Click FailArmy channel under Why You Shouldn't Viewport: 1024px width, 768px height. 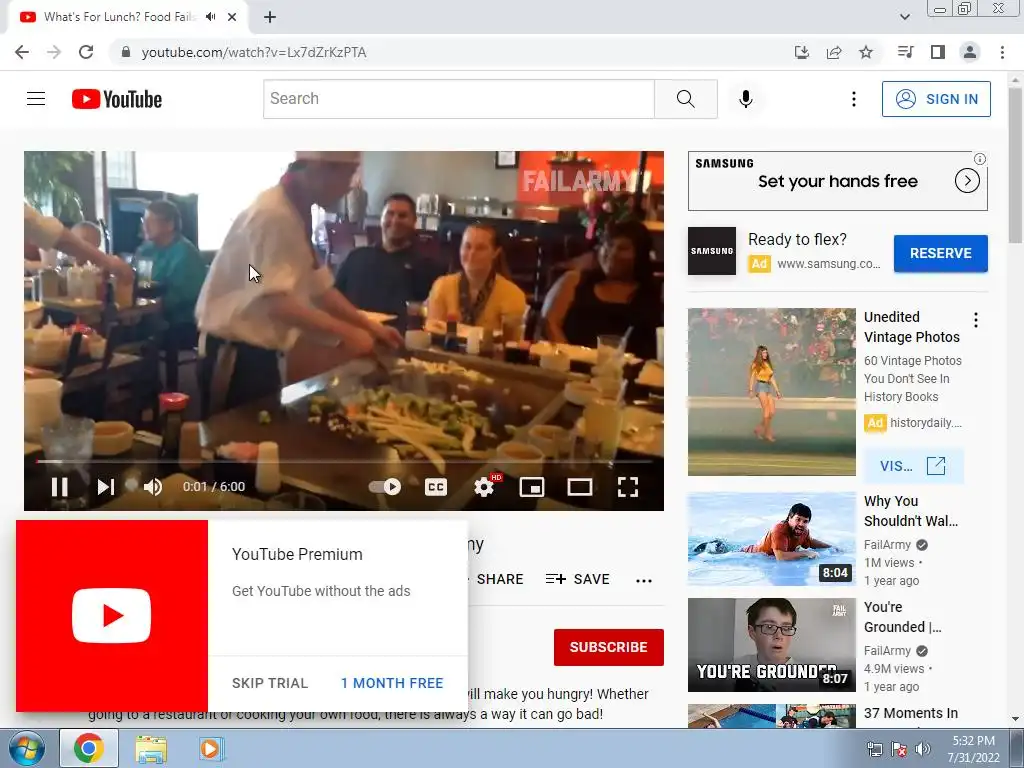(887, 545)
